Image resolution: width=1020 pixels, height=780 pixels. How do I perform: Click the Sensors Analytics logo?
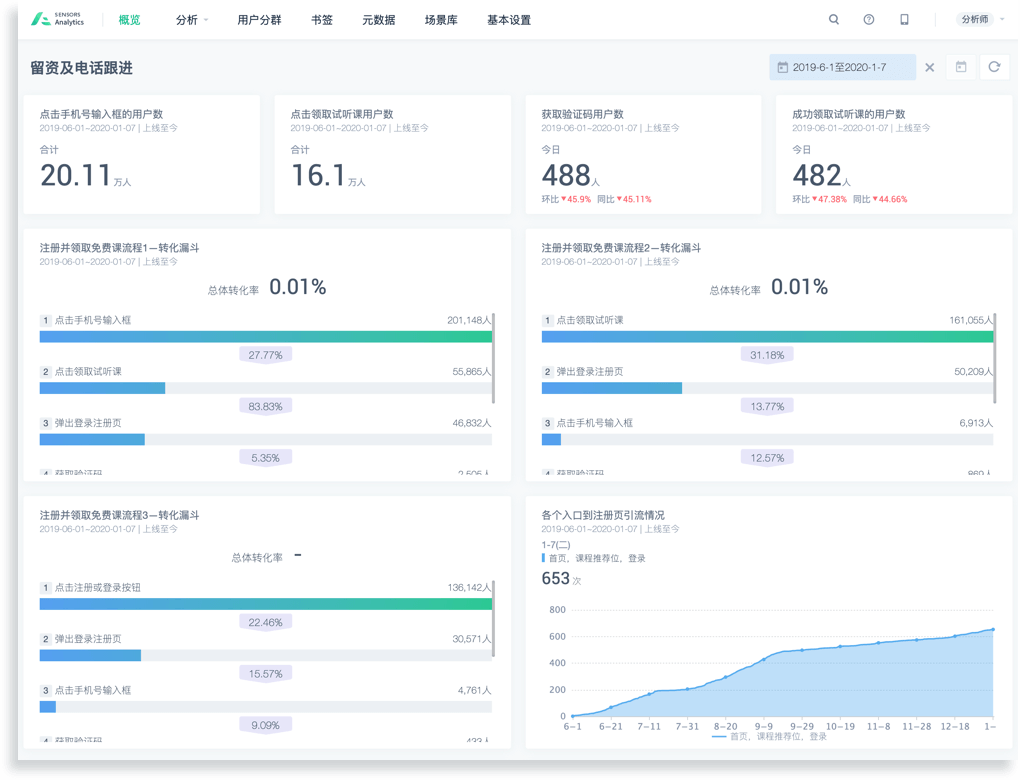(x=58, y=20)
